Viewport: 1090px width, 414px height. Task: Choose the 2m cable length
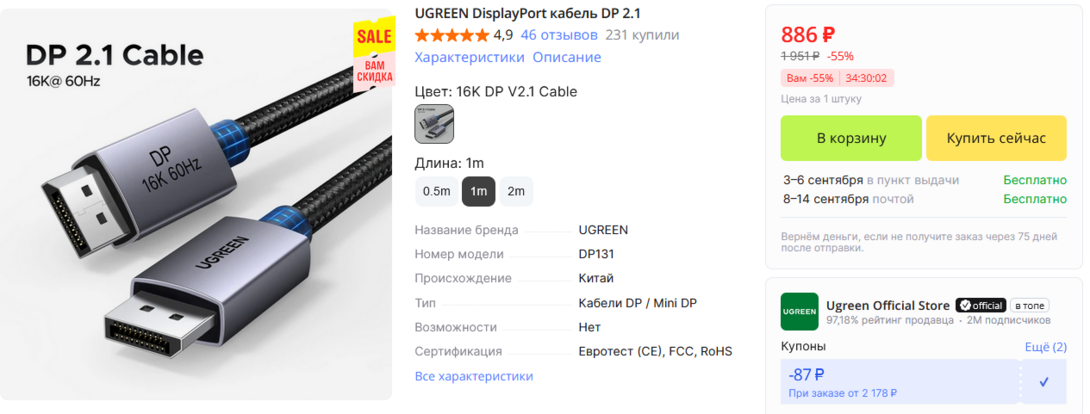[516, 192]
